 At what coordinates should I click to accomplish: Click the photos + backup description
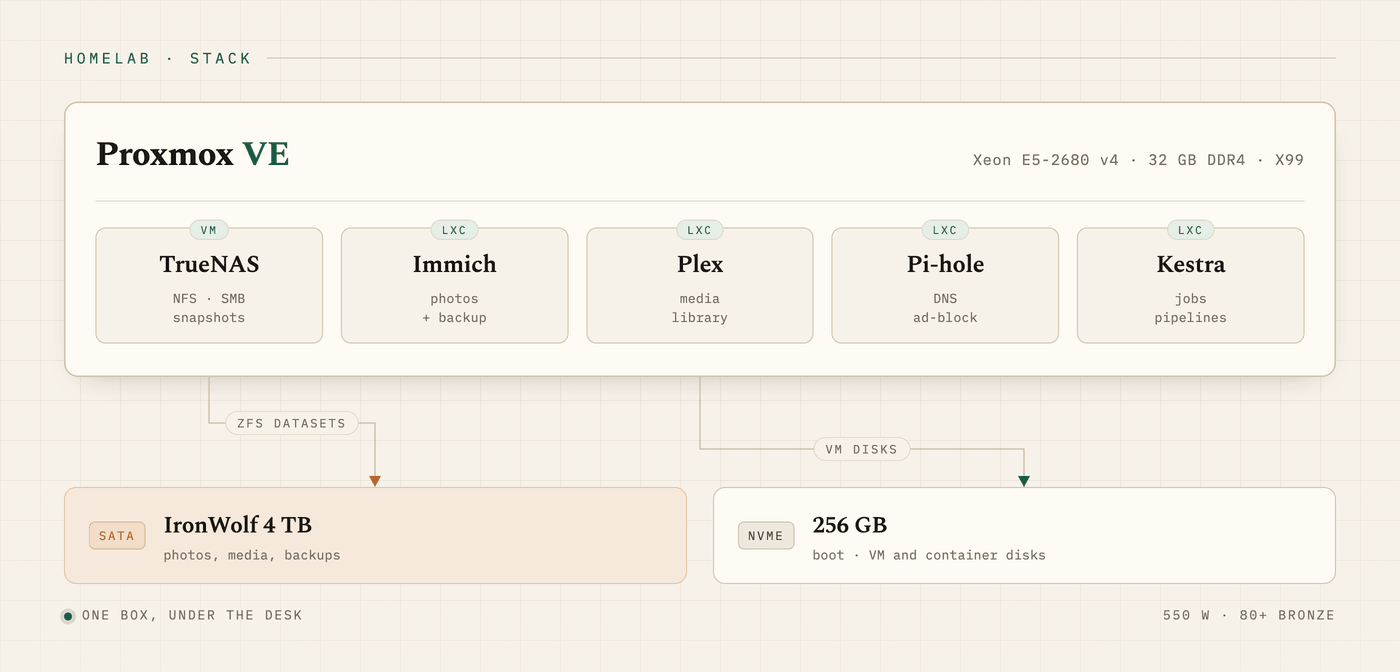pos(454,308)
